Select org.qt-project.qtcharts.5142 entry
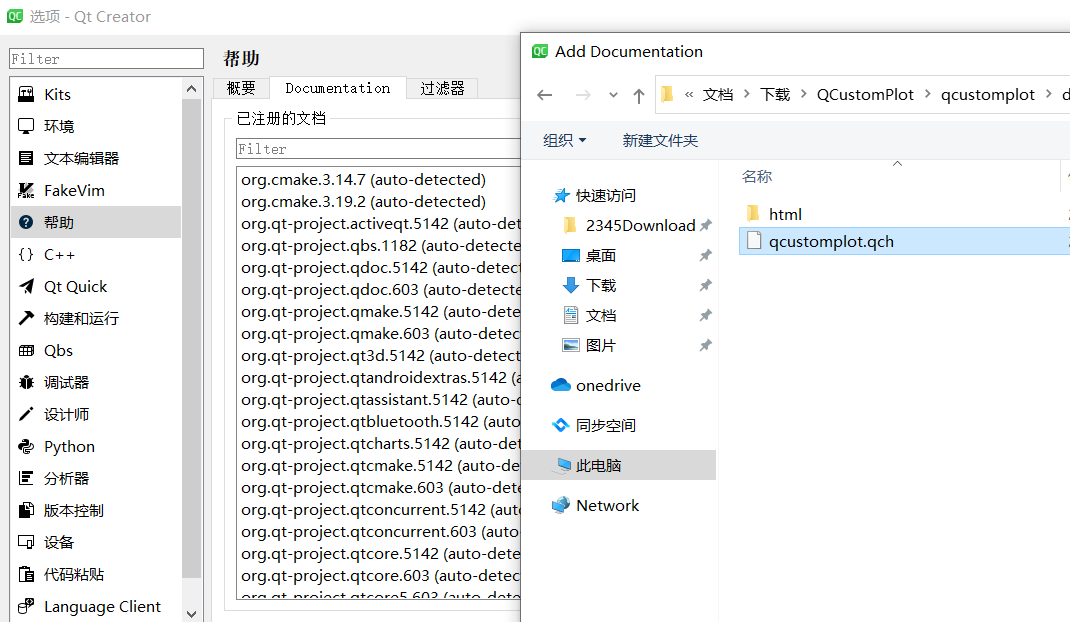 click(x=379, y=444)
